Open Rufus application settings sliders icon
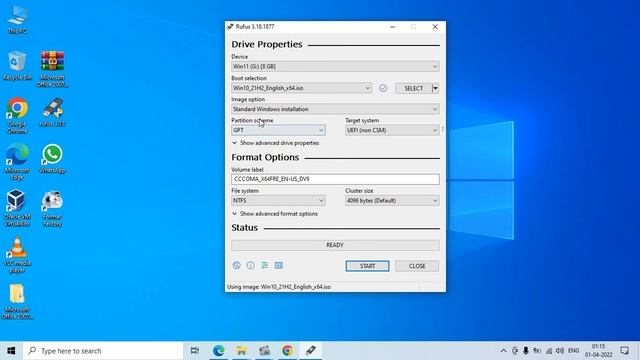640x360 pixels. 264,265
